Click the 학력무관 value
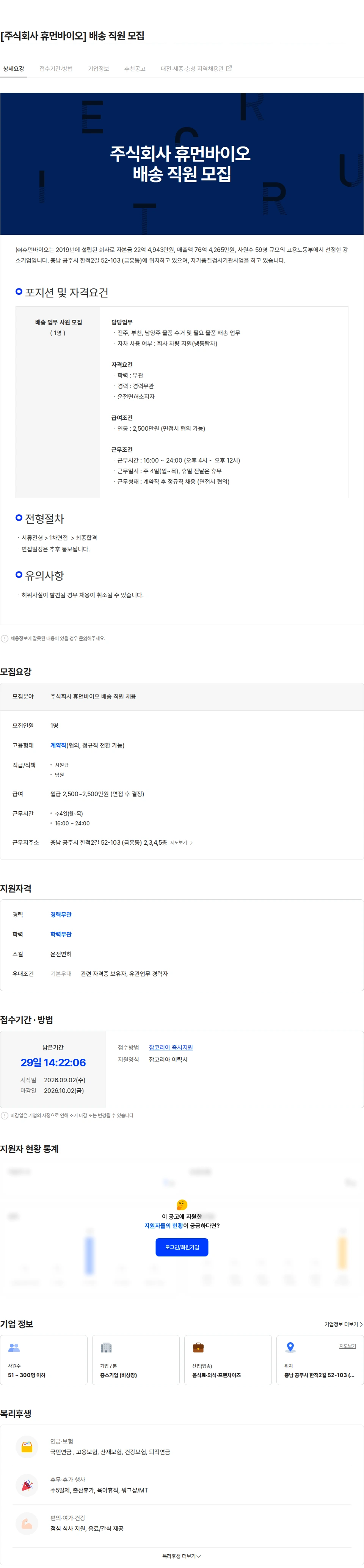 pyautogui.click(x=61, y=934)
